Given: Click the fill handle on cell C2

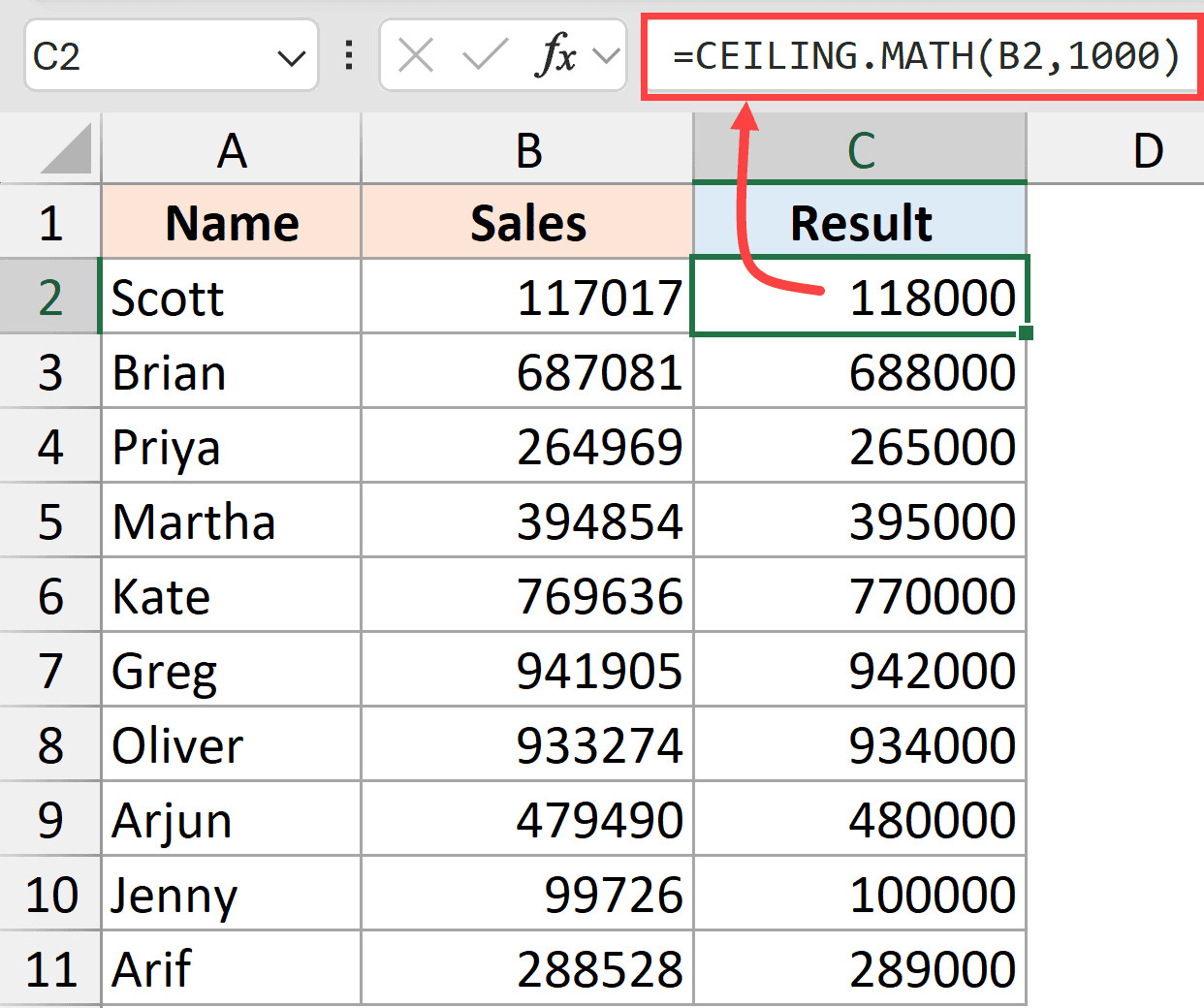Looking at the screenshot, I should pyautogui.click(x=1028, y=334).
